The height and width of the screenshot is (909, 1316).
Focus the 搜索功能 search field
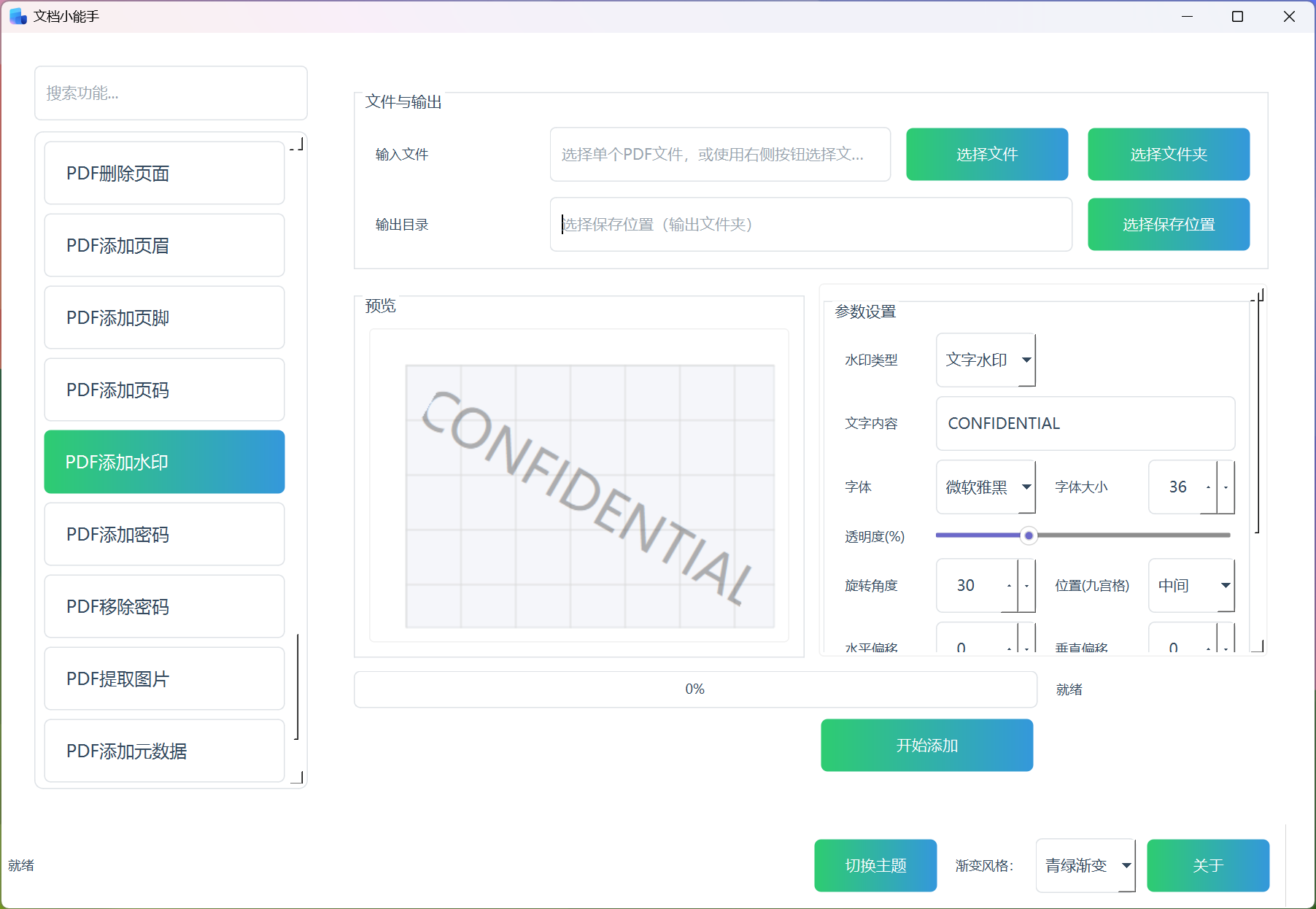point(171,93)
